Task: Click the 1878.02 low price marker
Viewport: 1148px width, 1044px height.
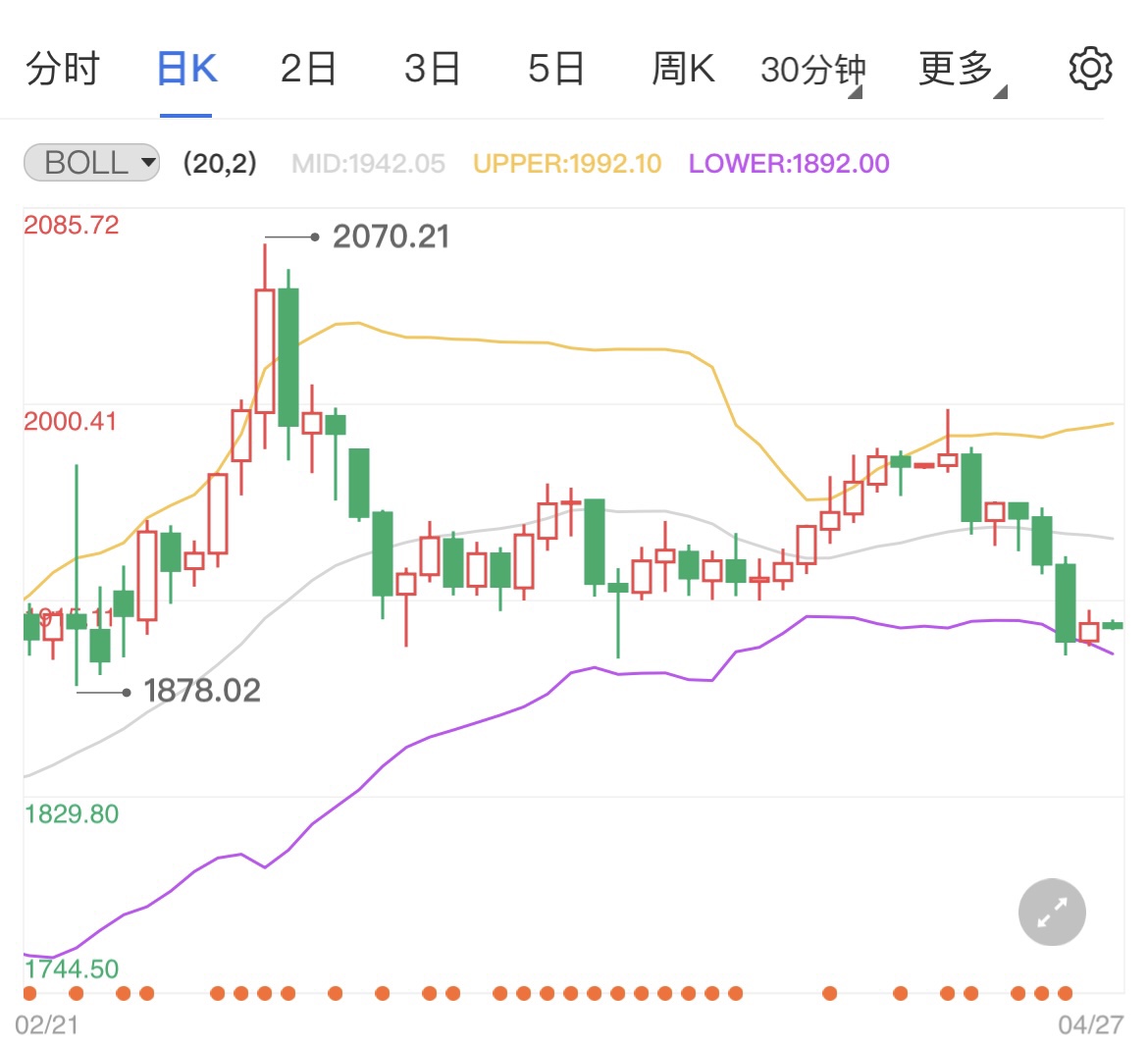Action: tap(201, 691)
